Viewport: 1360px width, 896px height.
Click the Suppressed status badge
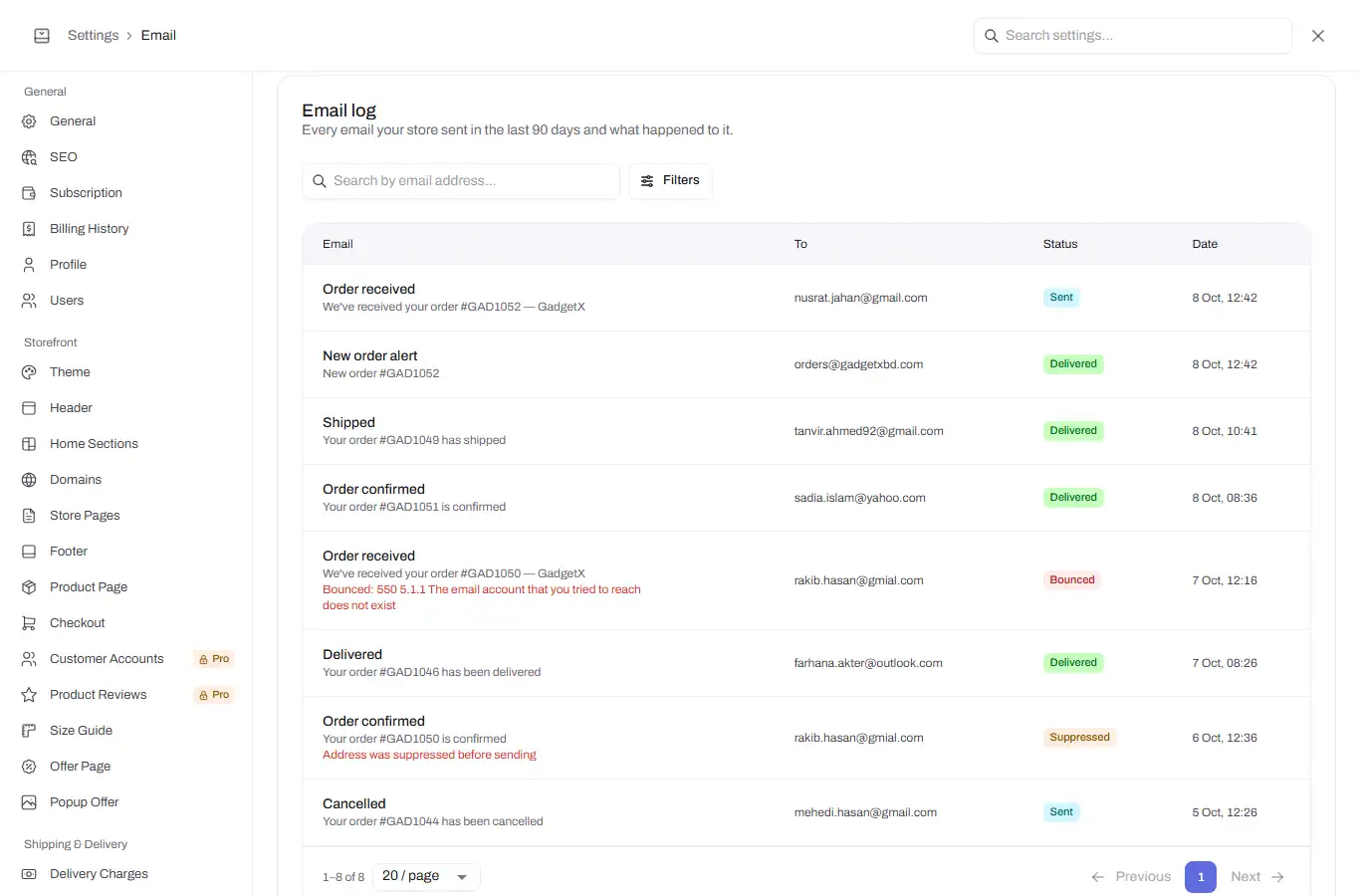click(1079, 738)
